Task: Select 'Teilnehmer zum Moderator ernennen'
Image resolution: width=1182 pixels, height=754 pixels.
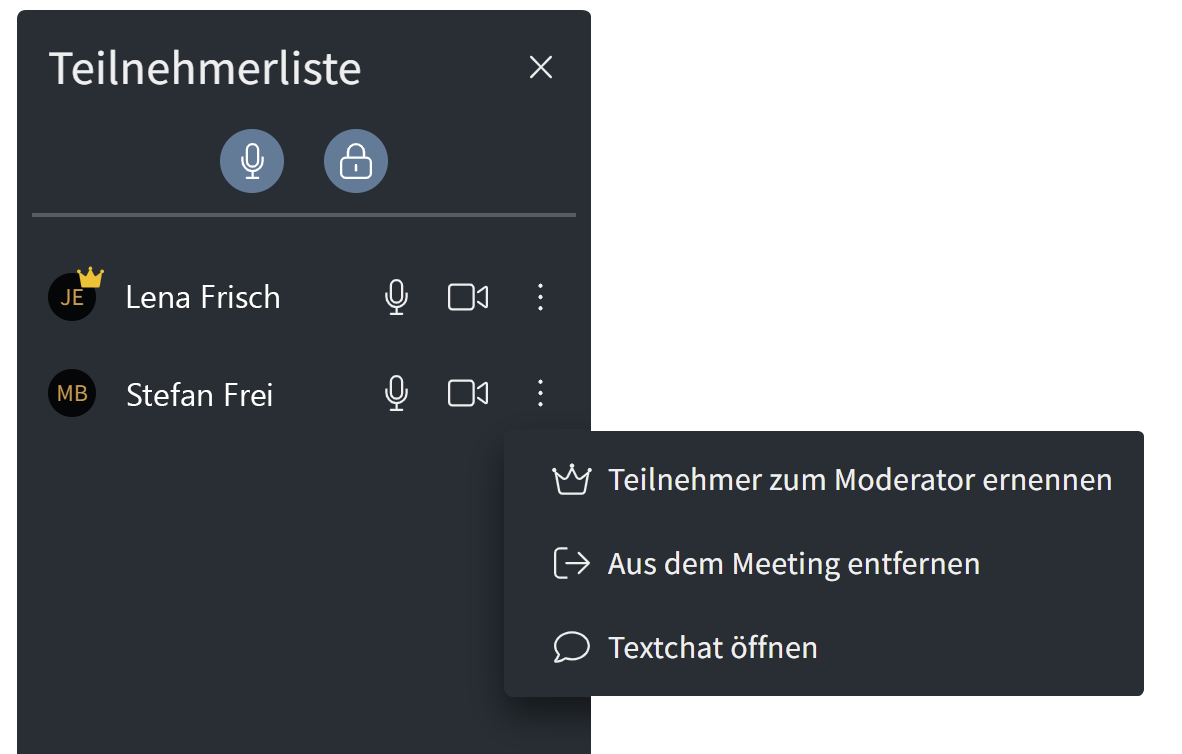Action: 860,480
